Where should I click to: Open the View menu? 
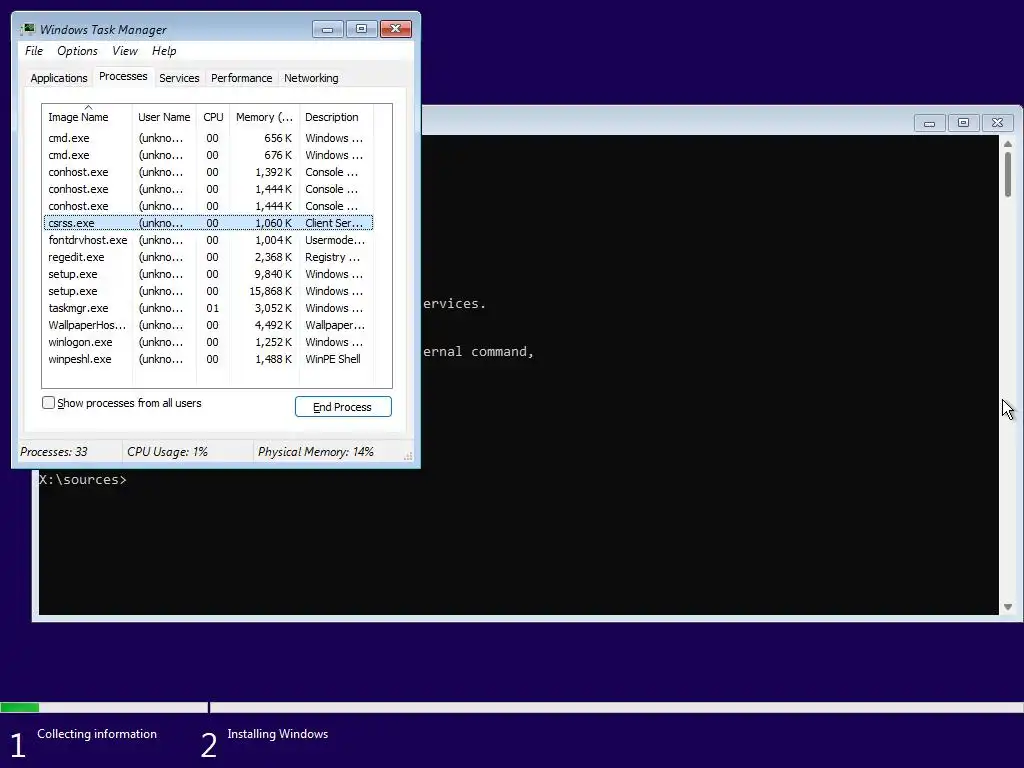coord(125,51)
